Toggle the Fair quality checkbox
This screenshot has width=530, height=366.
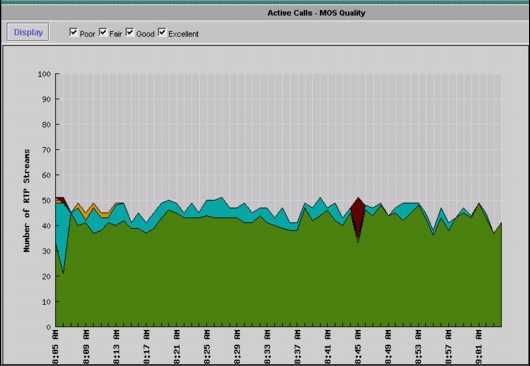tap(103, 32)
